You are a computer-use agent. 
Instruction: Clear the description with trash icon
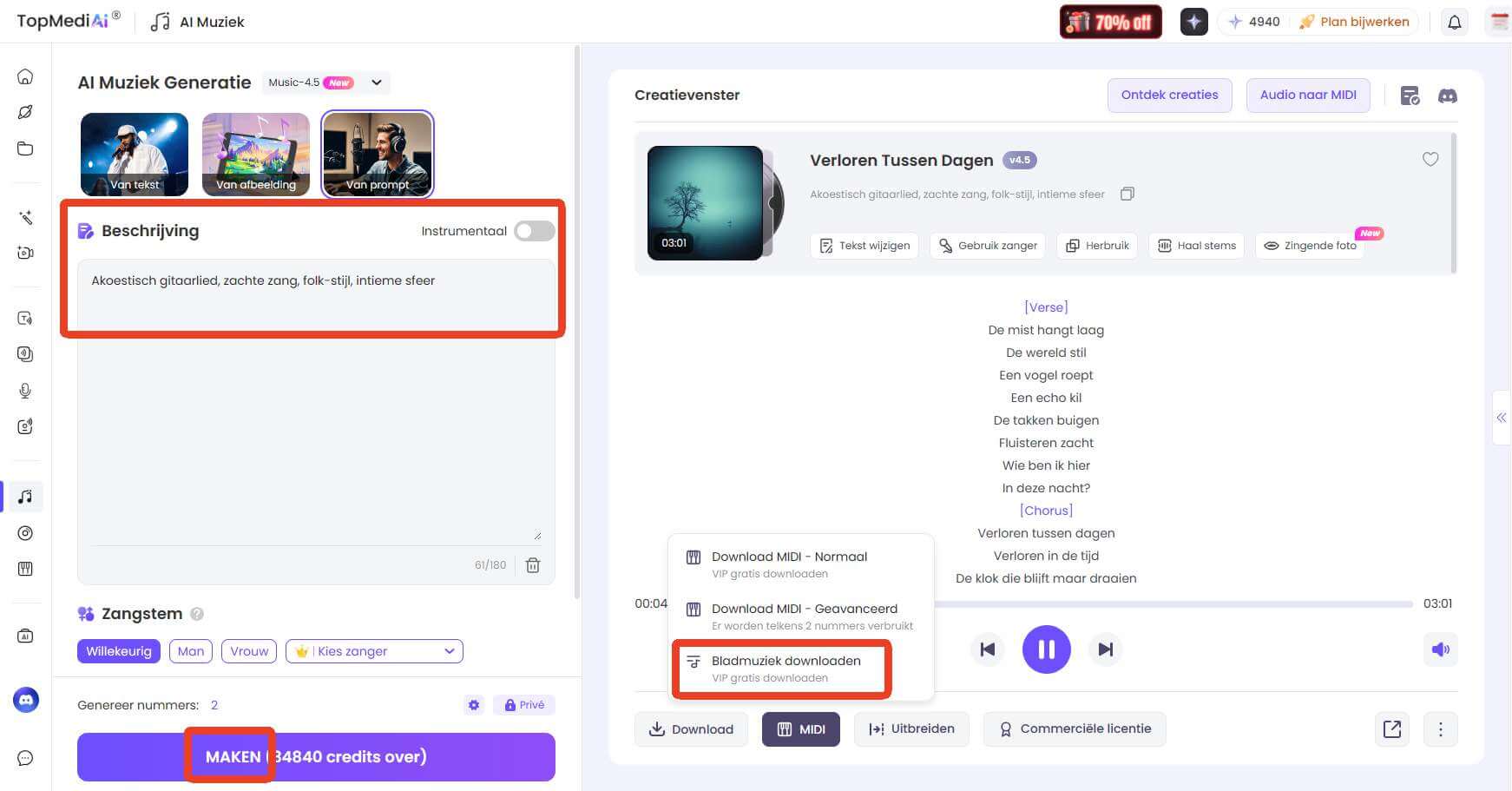tap(533, 565)
